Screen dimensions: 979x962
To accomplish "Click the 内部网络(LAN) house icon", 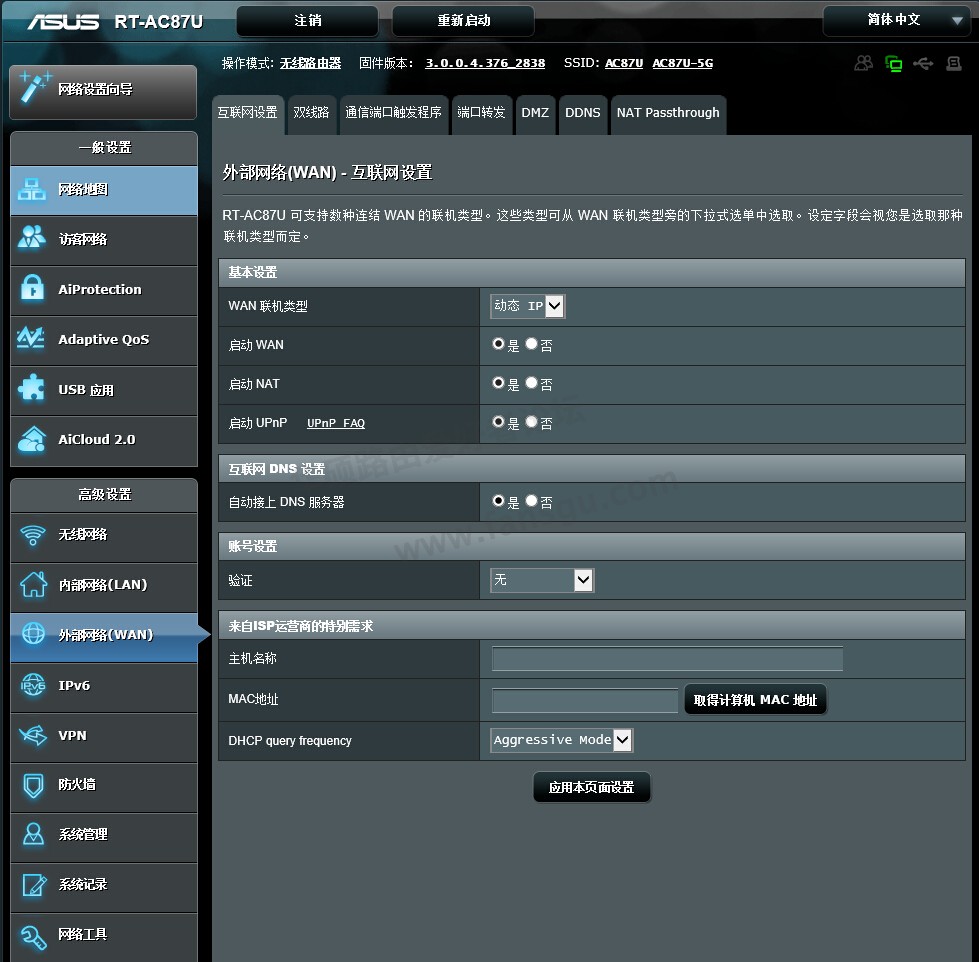I will [33, 584].
